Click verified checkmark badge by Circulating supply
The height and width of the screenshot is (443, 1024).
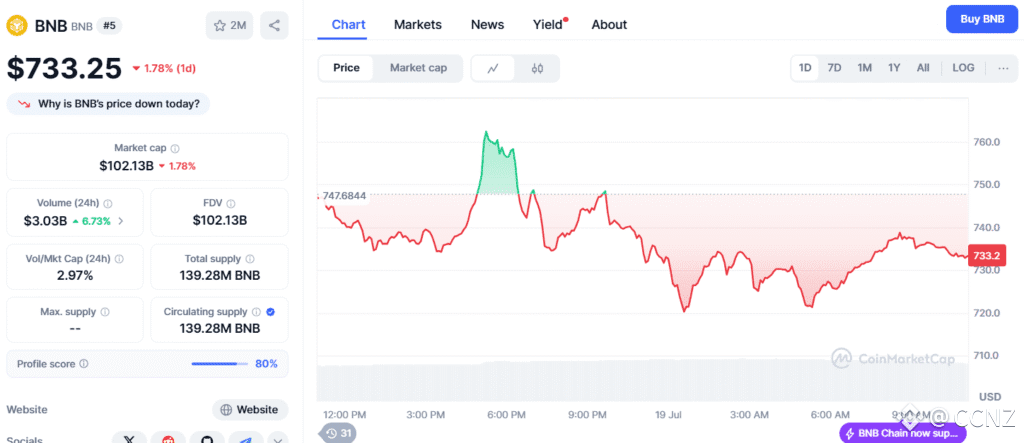(270, 312)
